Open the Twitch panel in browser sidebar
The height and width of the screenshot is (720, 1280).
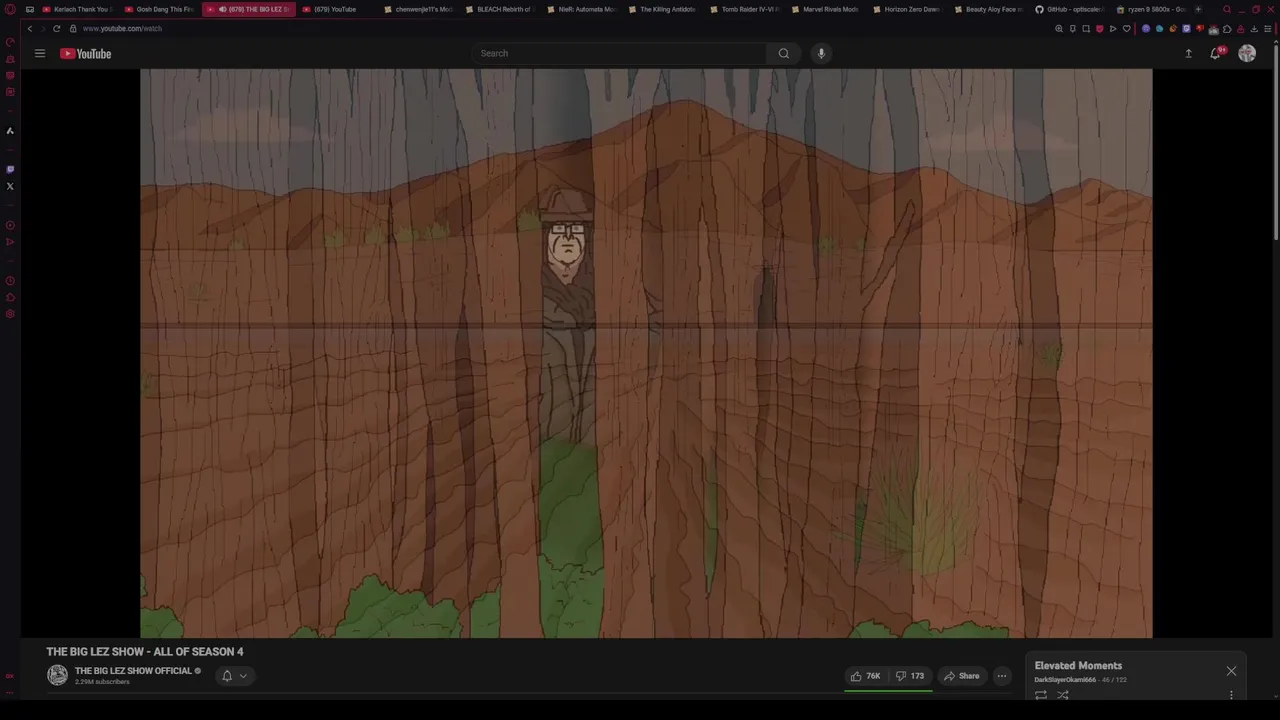pyautogui.click(x=10, y=169)
